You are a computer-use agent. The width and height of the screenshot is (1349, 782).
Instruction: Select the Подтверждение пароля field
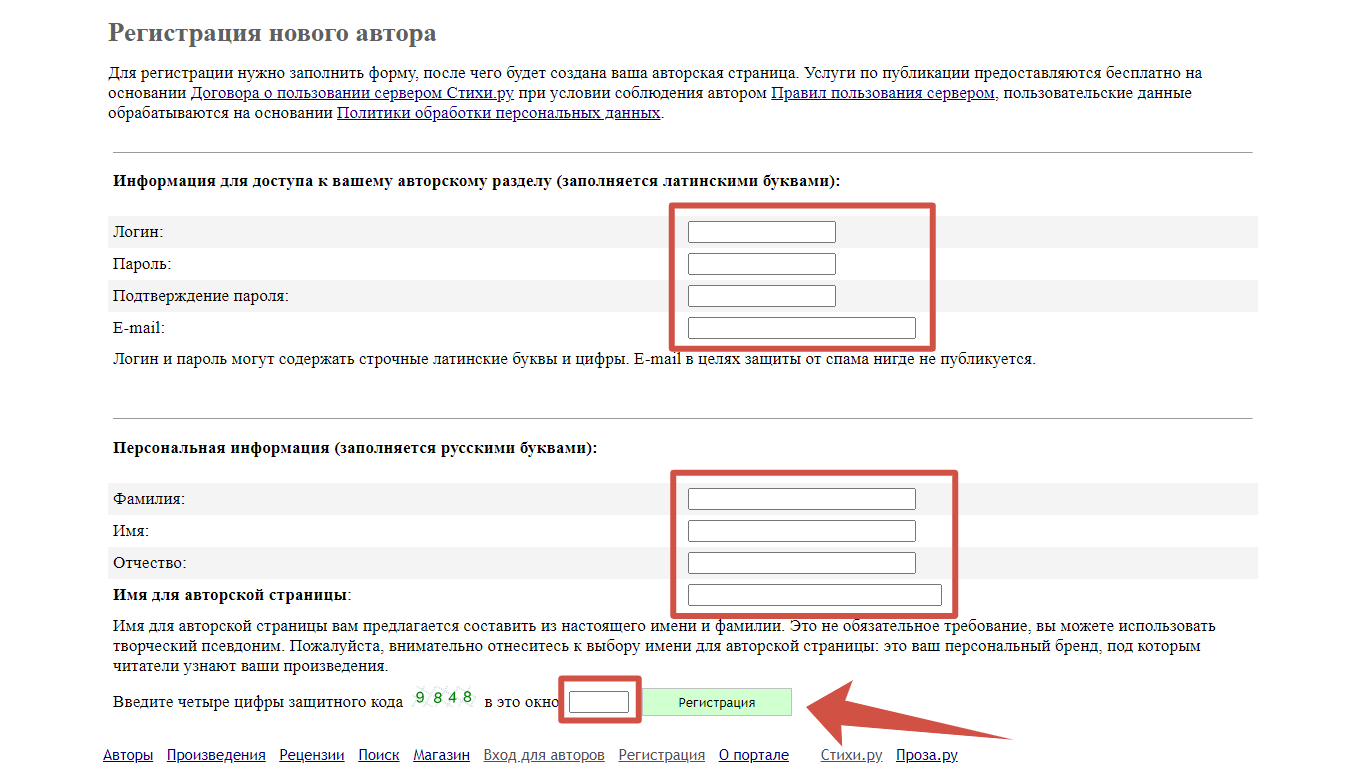point(761,296)
